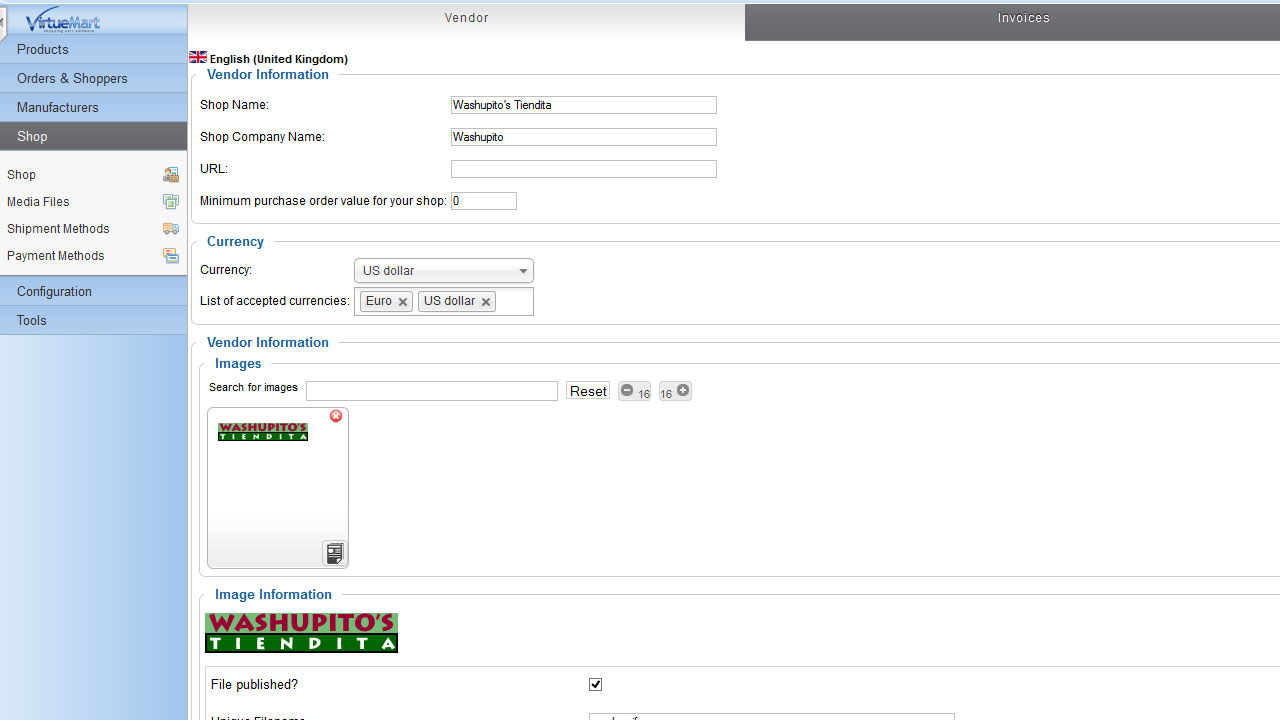The image size is (1280, 720).
Task: Click the Shop Company Name field
Action: click(584, 137)
